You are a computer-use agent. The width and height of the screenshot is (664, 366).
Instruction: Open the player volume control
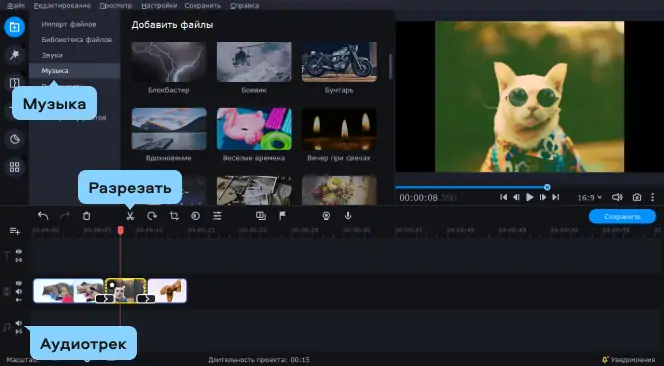coord(617,197)
